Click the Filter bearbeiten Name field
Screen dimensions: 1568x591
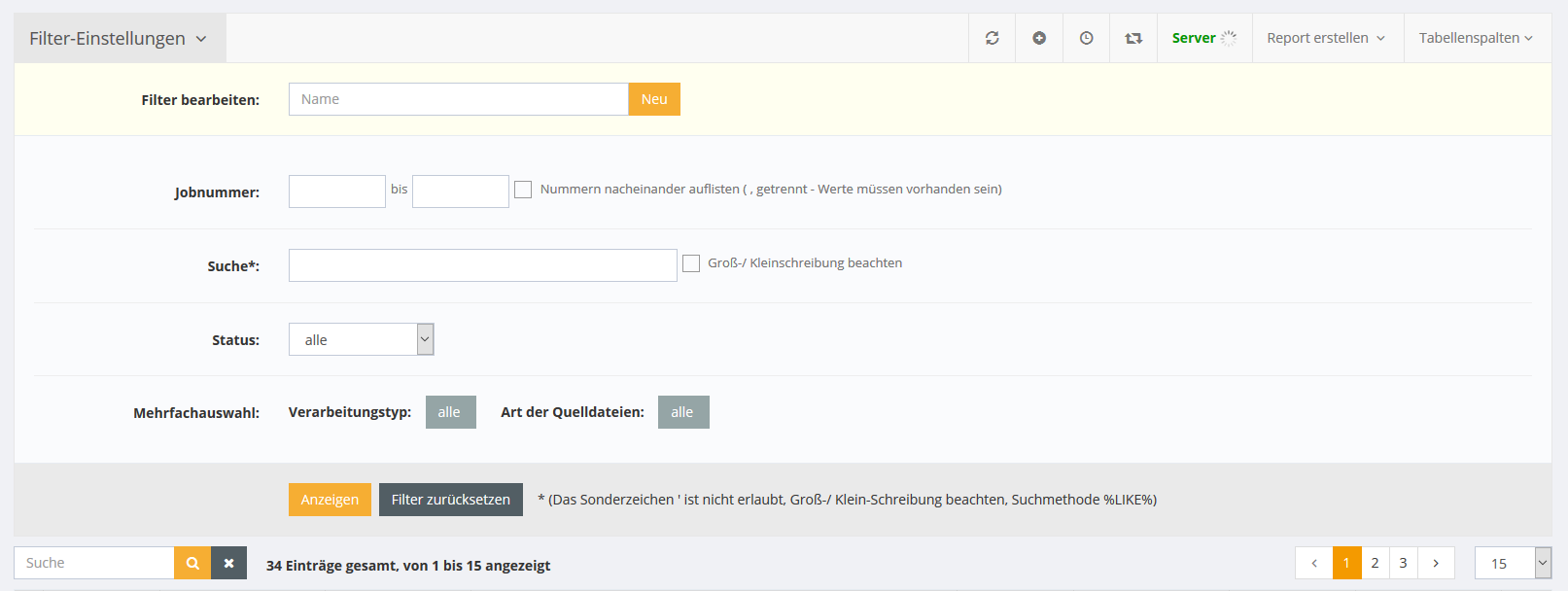click(458, 99)
